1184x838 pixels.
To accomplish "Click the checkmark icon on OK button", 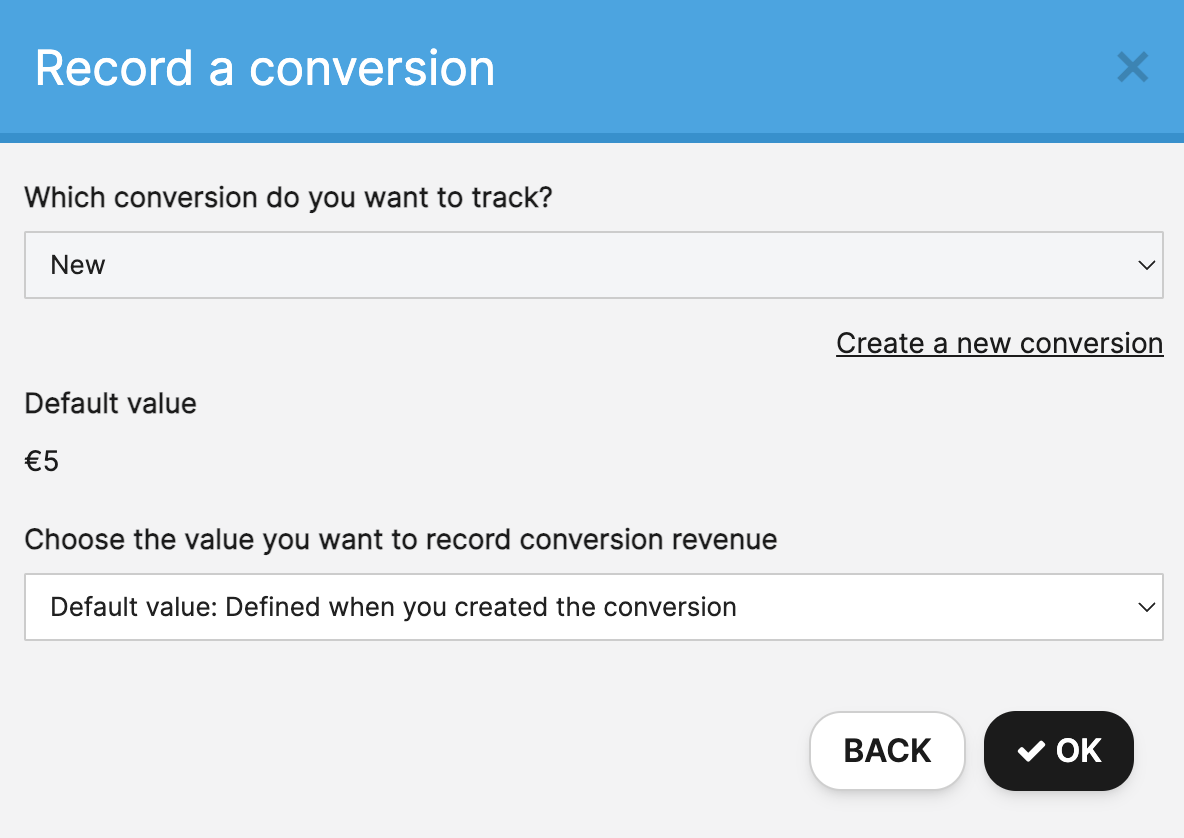I will (1031, 751).
